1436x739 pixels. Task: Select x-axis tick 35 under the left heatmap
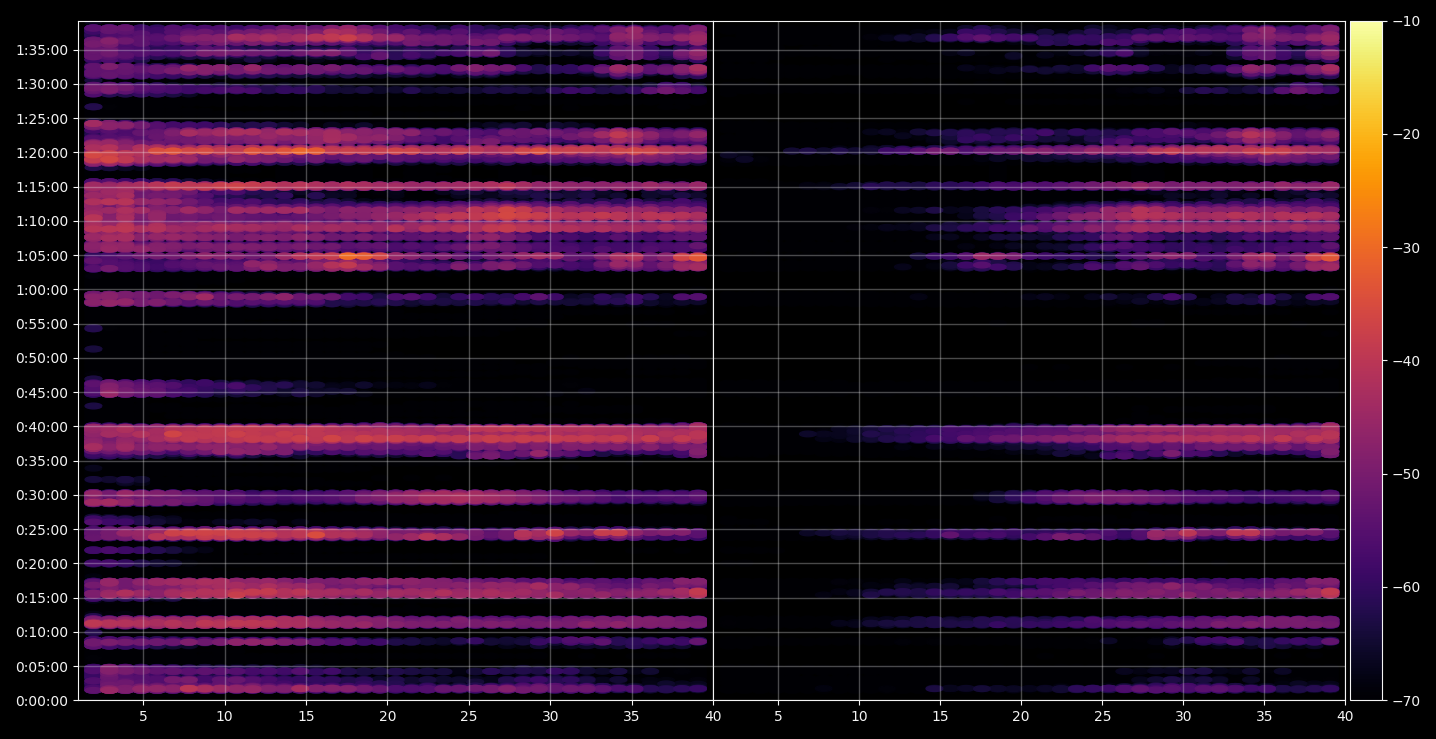coord(632,717)
